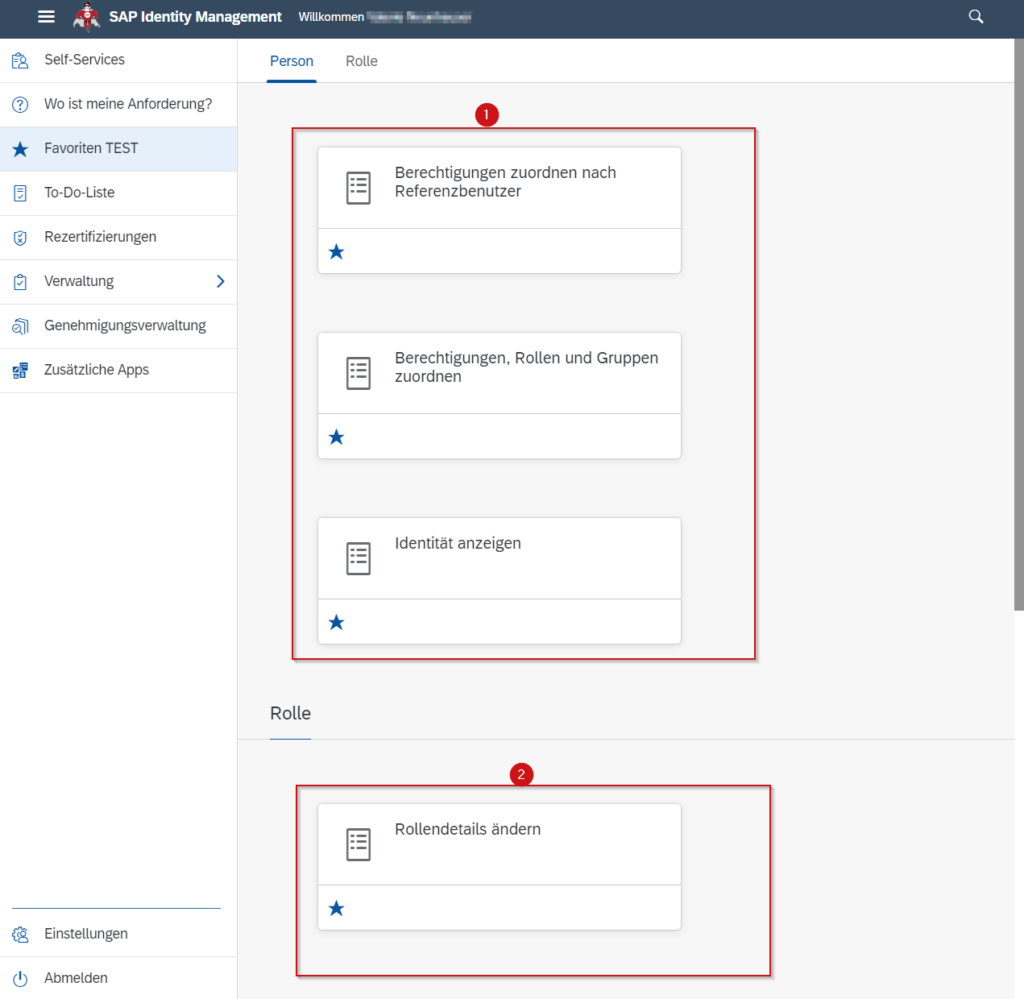Viewport: 1024px width, 999px height.
Task: Toggle favorite star on Identität anzeigen
Action: click(x=336, y=622)
